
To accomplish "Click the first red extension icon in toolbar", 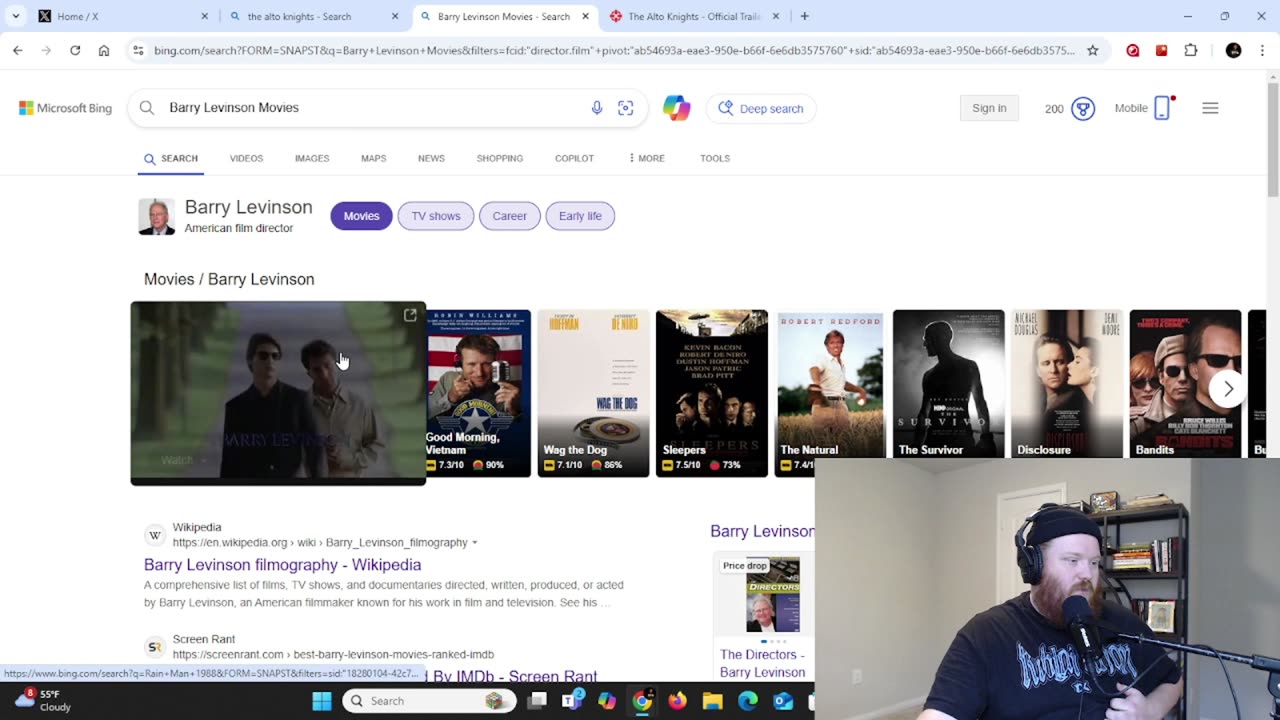I will pos(1132,50).
